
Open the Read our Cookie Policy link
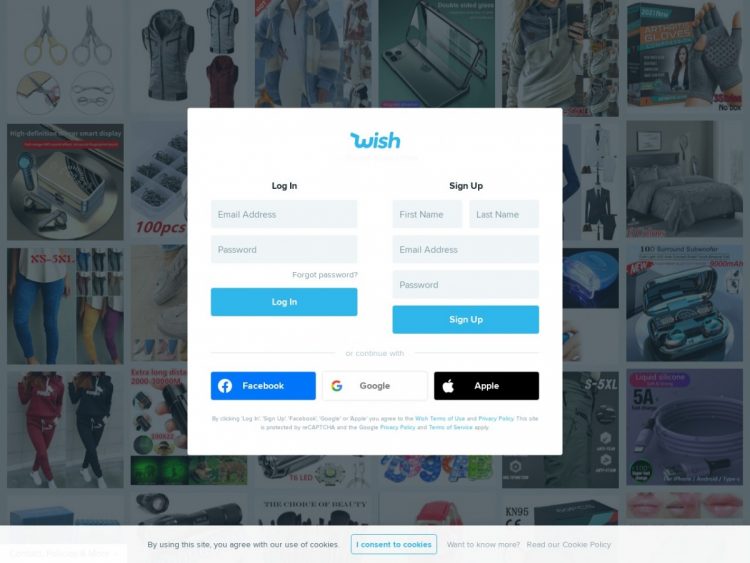[x=568, y=544]
